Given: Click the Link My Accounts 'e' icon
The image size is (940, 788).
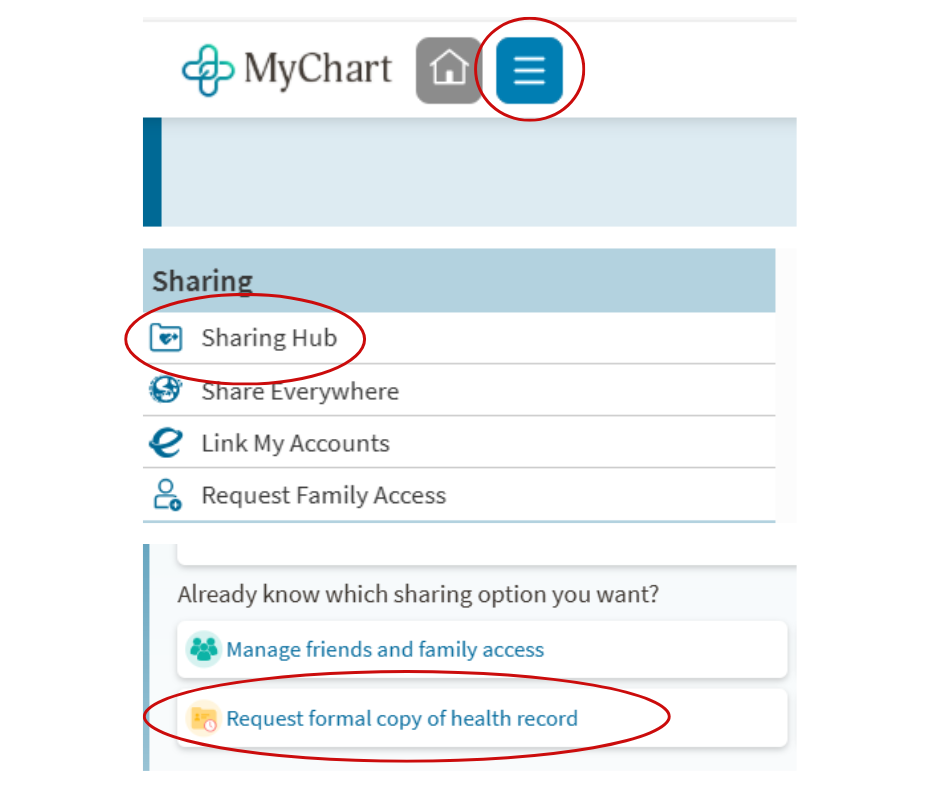Looking at the screenshot, I should pos(166,443).
